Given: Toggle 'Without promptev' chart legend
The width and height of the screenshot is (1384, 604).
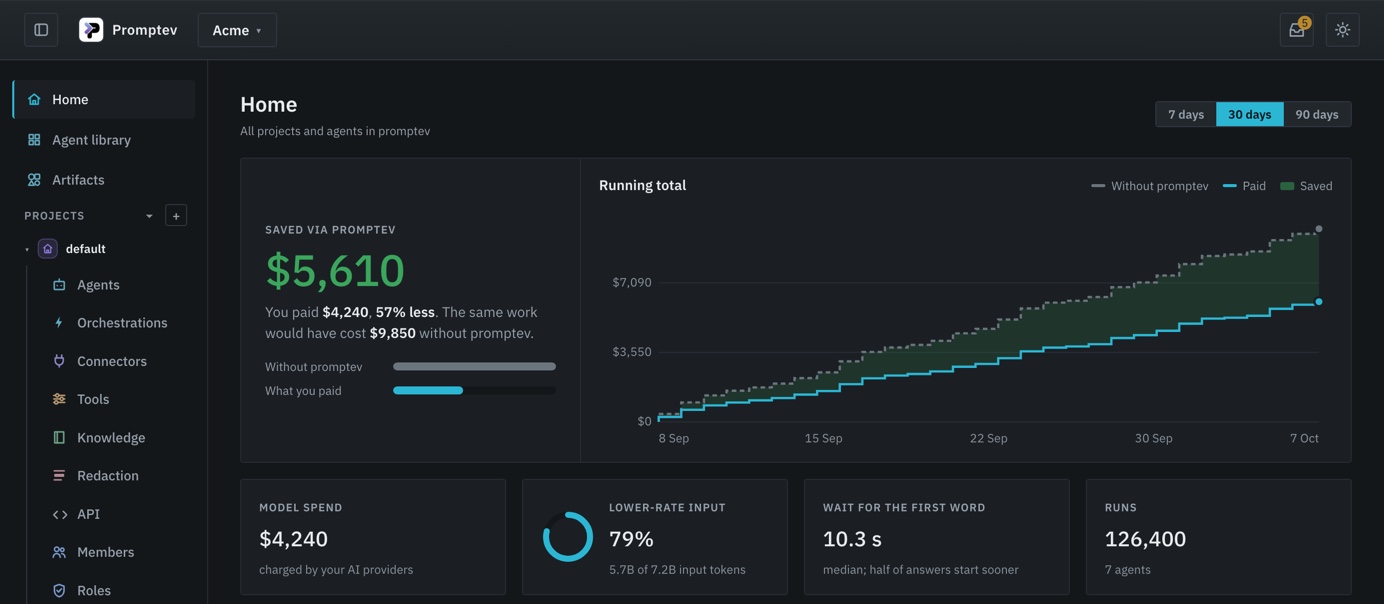Looking at the screenshot, I should (x=1150, y=186).
